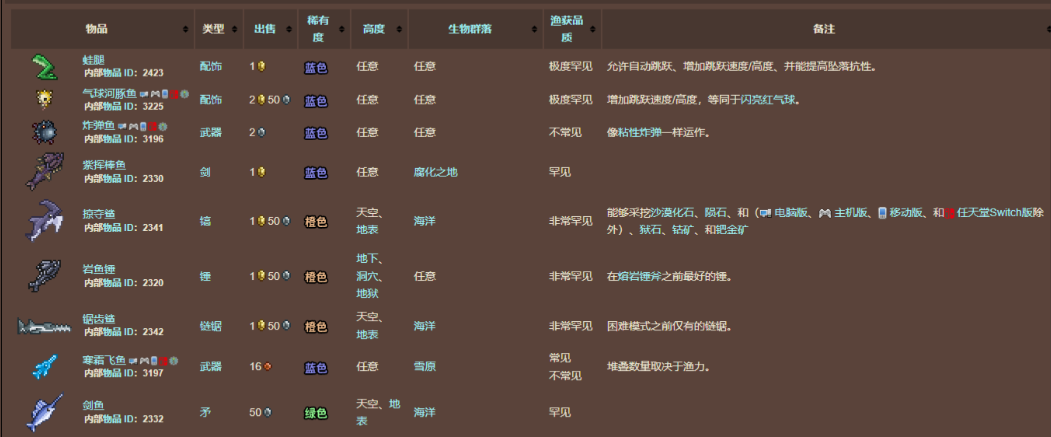This screenshot has width=1051, height=437.
Task: Click the 炸弹鱼 bomb fish icon
Action: pos(44,132)
